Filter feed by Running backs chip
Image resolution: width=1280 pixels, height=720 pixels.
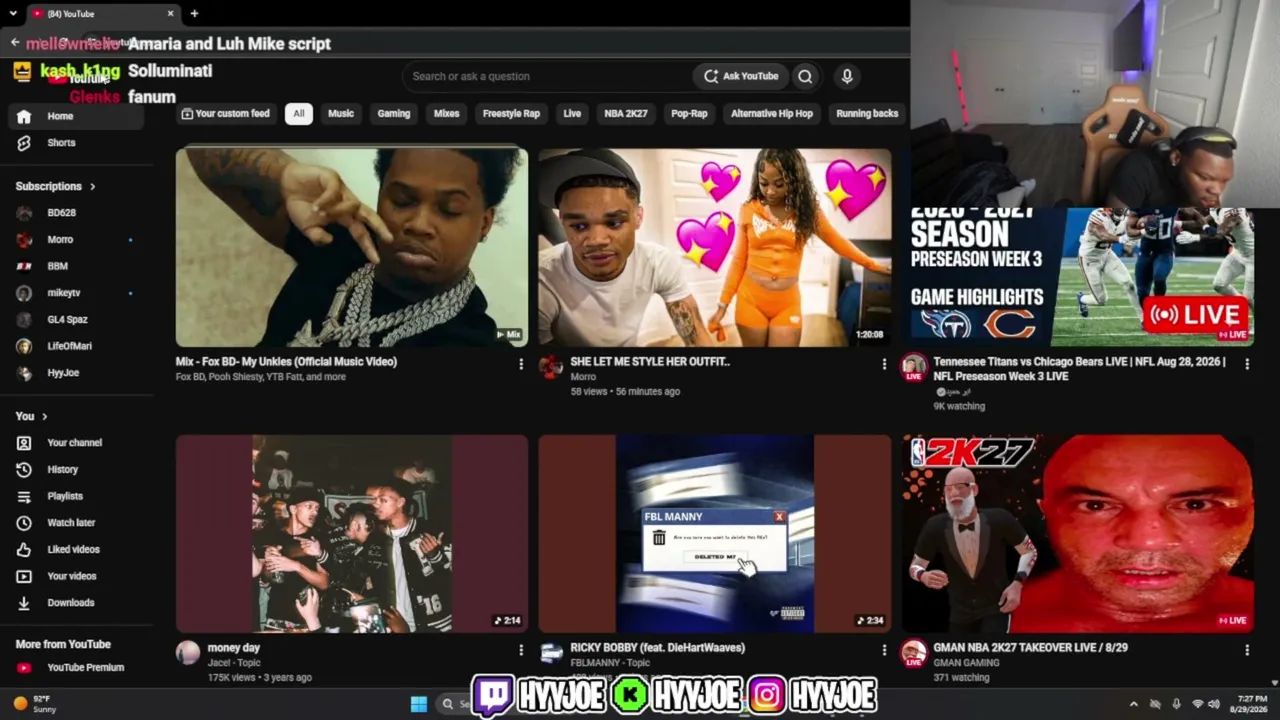pos(867,114)
